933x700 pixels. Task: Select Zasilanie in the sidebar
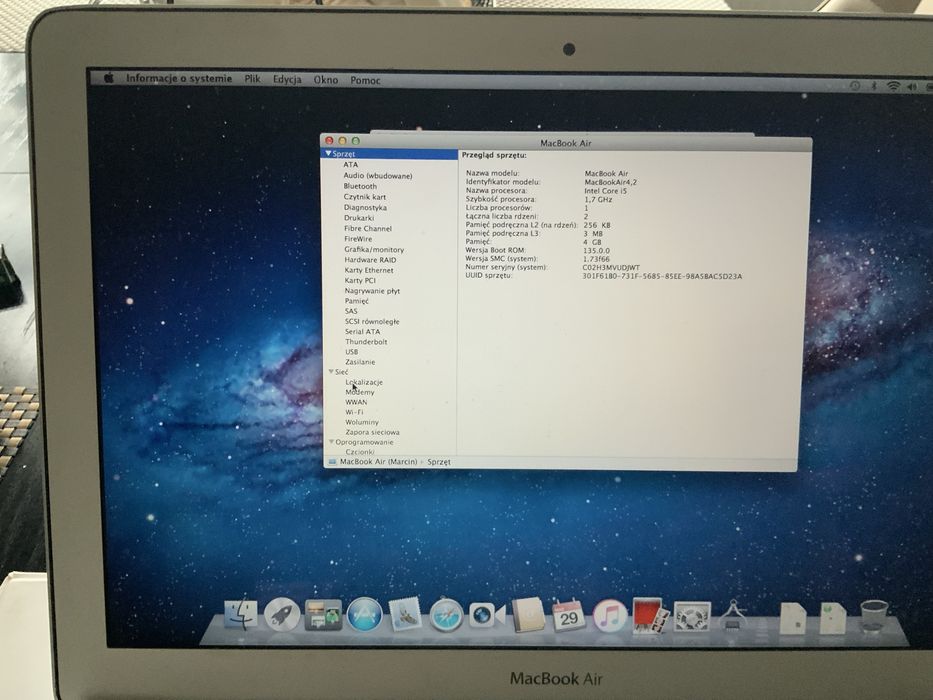360,361
